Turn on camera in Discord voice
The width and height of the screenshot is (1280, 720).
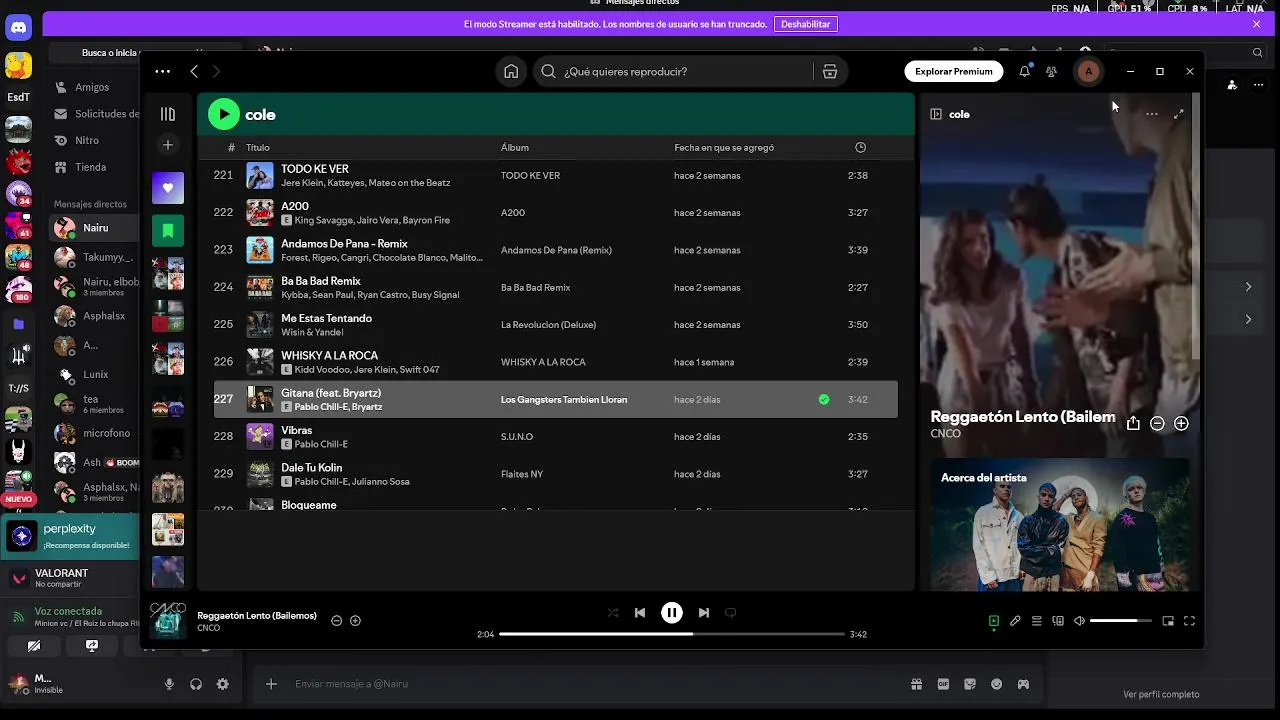point(34,646)
